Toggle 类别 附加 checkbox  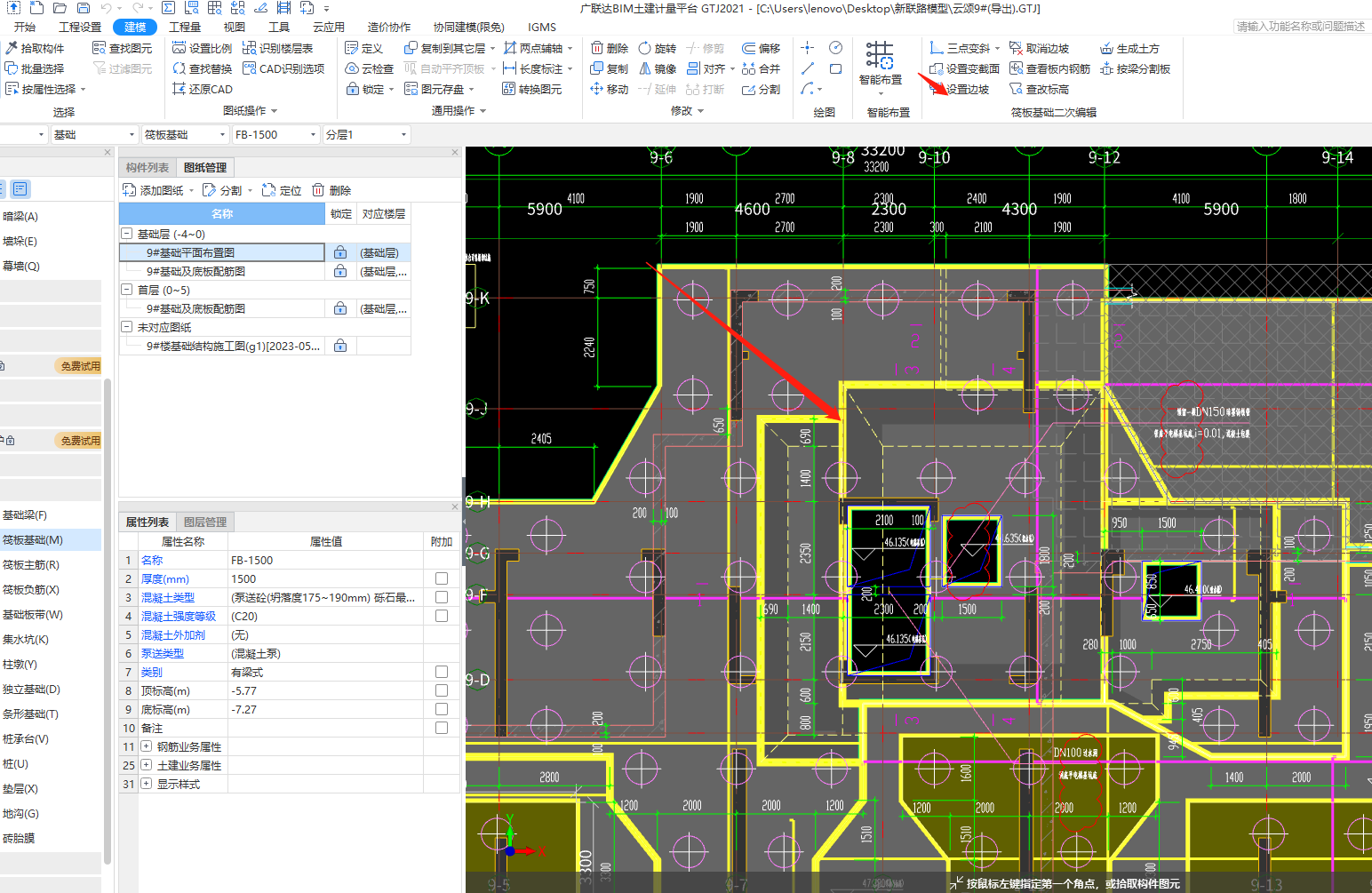coord(442,672)
